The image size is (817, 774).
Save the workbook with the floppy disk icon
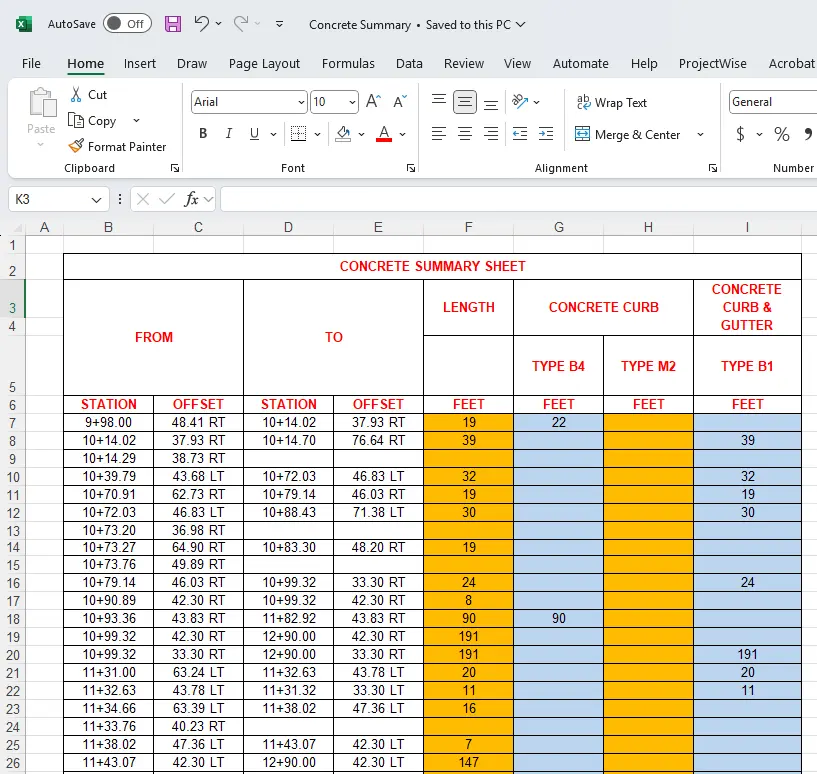[x=173, y=24]
